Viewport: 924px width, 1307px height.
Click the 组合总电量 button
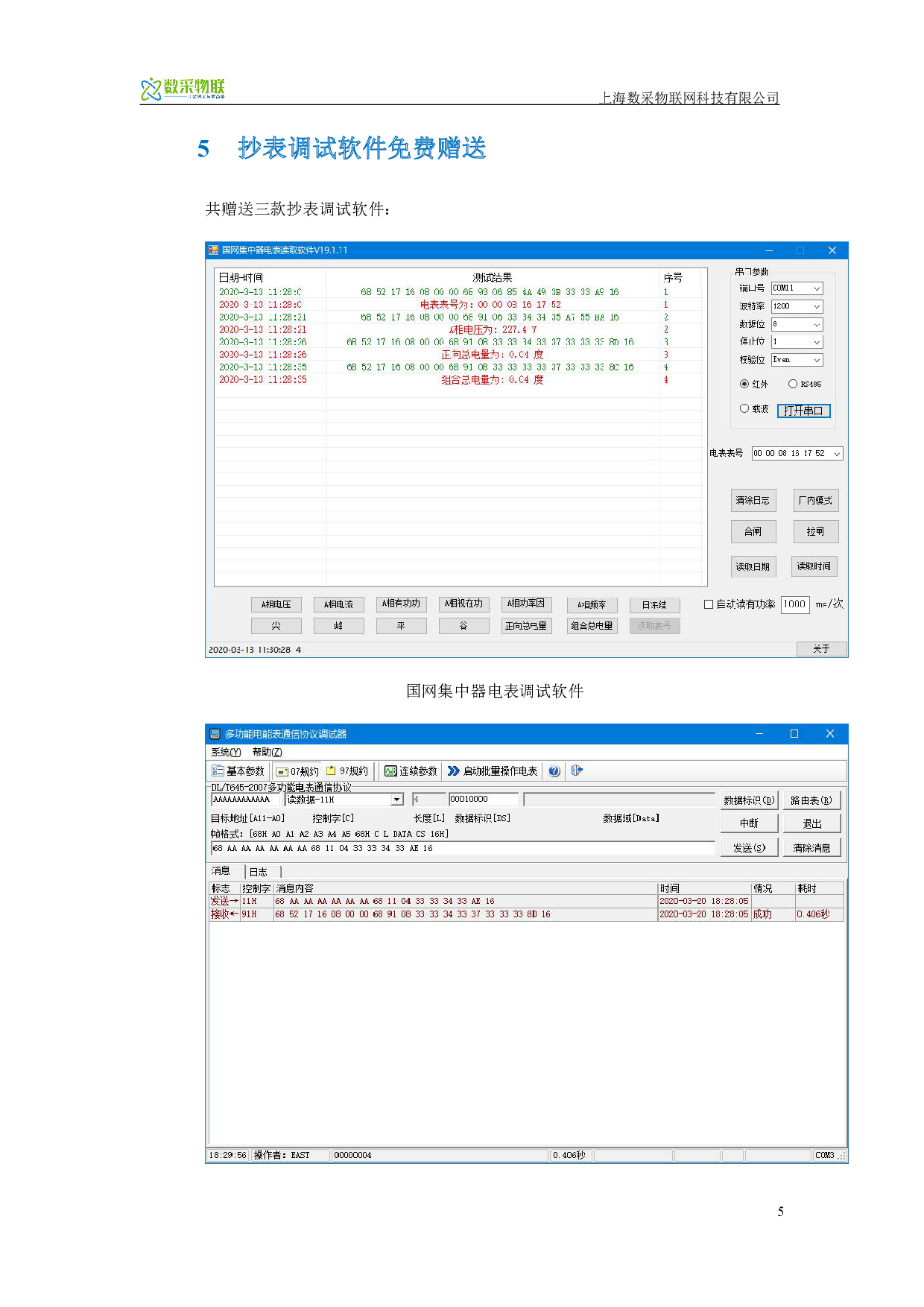[x=592, y=626]
